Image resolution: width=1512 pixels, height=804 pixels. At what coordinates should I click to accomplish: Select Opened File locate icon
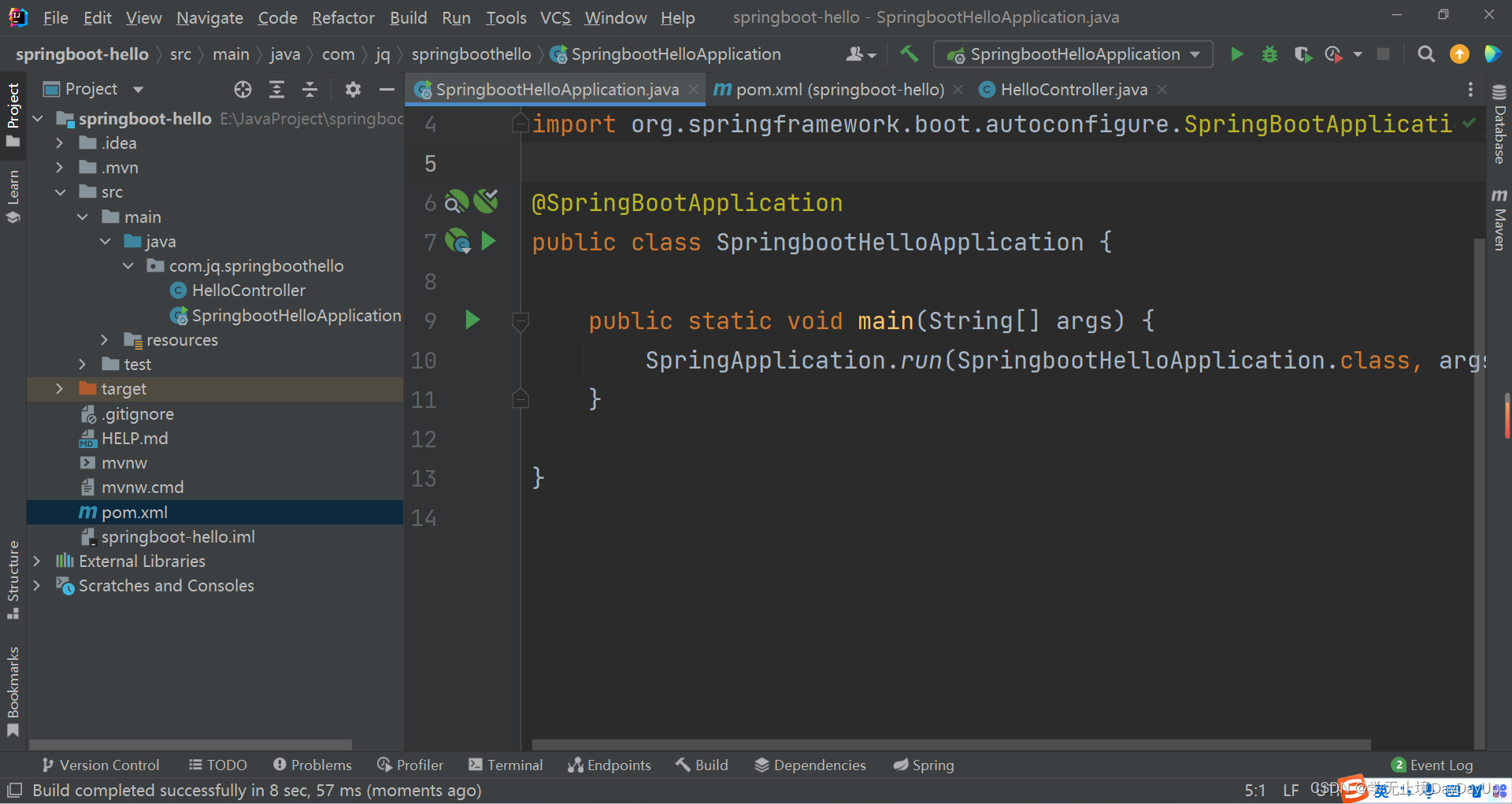[243, 89]
